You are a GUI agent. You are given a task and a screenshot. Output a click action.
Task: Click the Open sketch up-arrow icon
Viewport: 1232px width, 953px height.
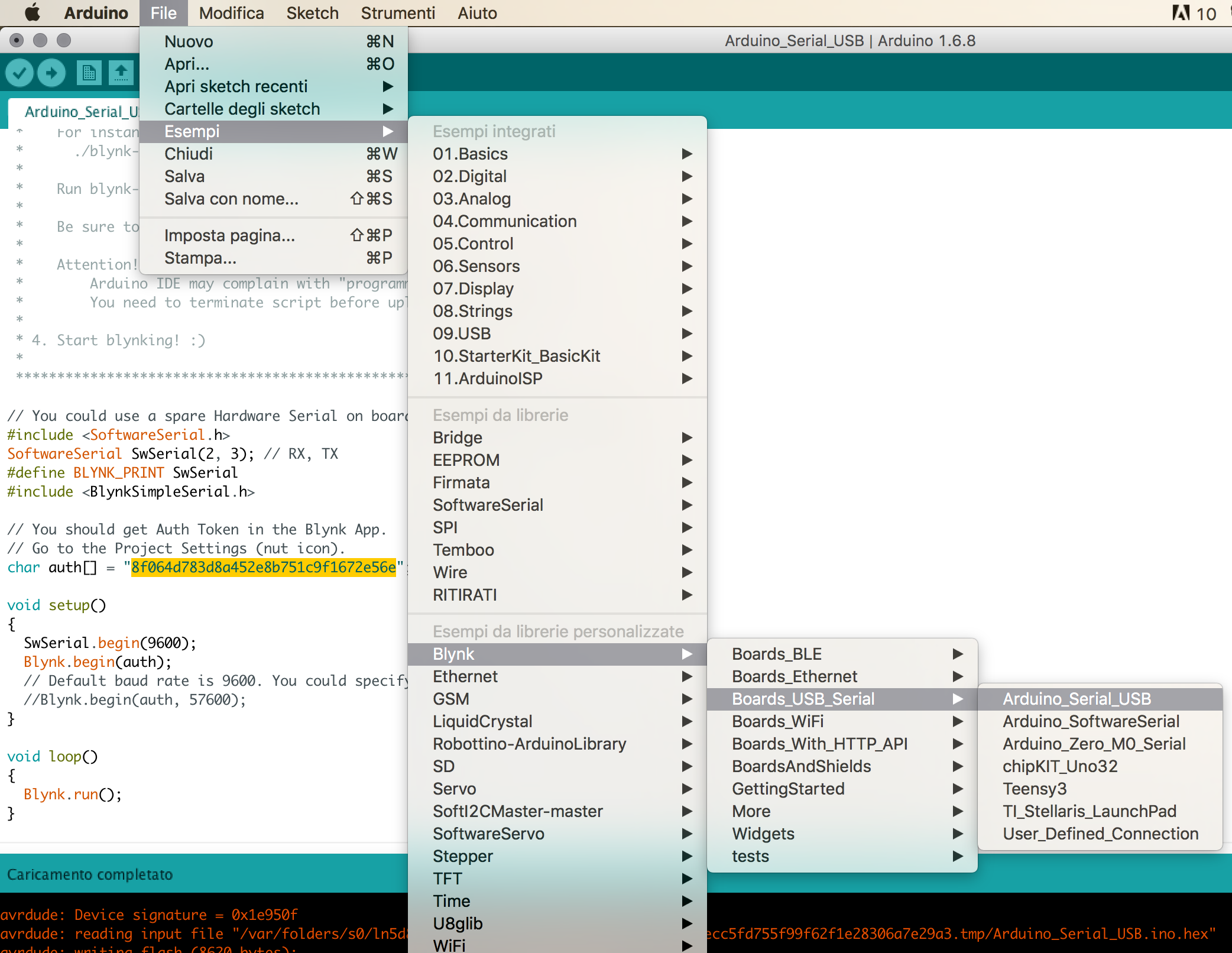121,73
